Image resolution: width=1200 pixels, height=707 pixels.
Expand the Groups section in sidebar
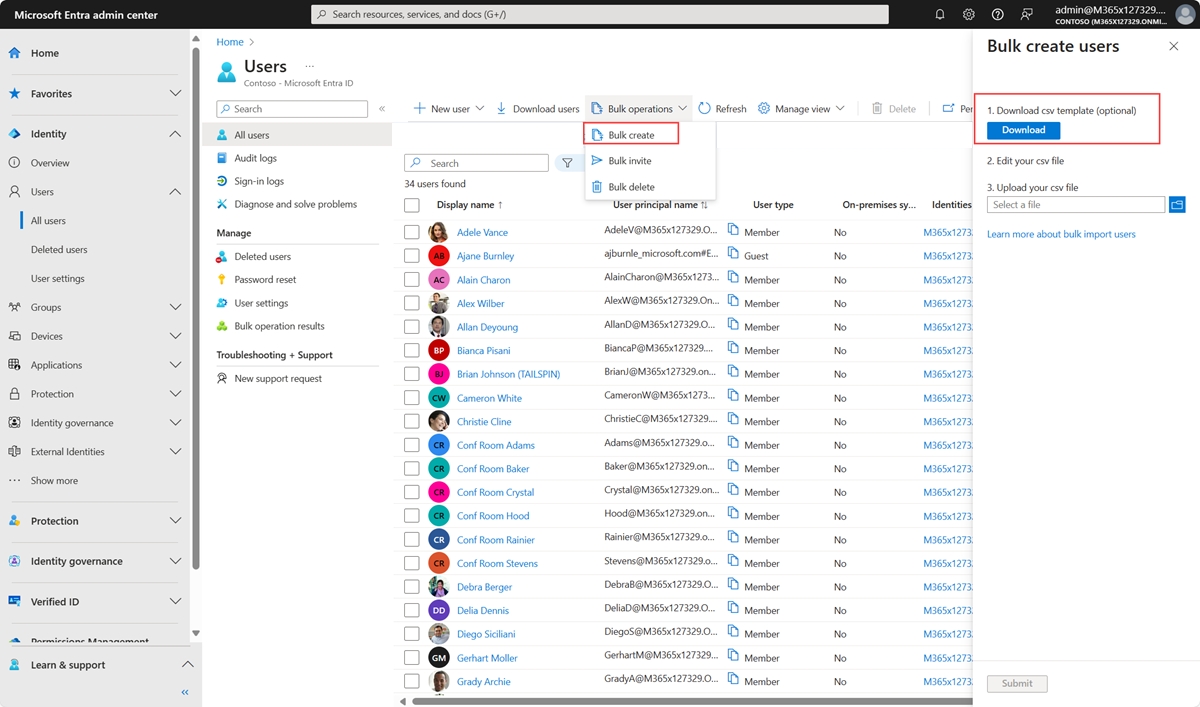click(x=175, y=307)
